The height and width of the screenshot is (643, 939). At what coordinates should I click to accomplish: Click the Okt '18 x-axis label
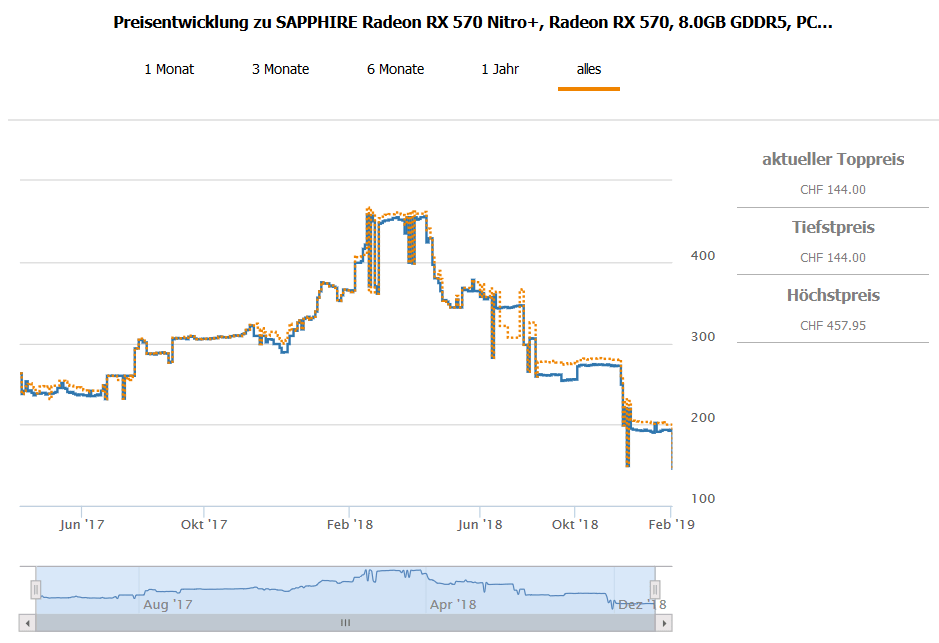pos(575,524)
